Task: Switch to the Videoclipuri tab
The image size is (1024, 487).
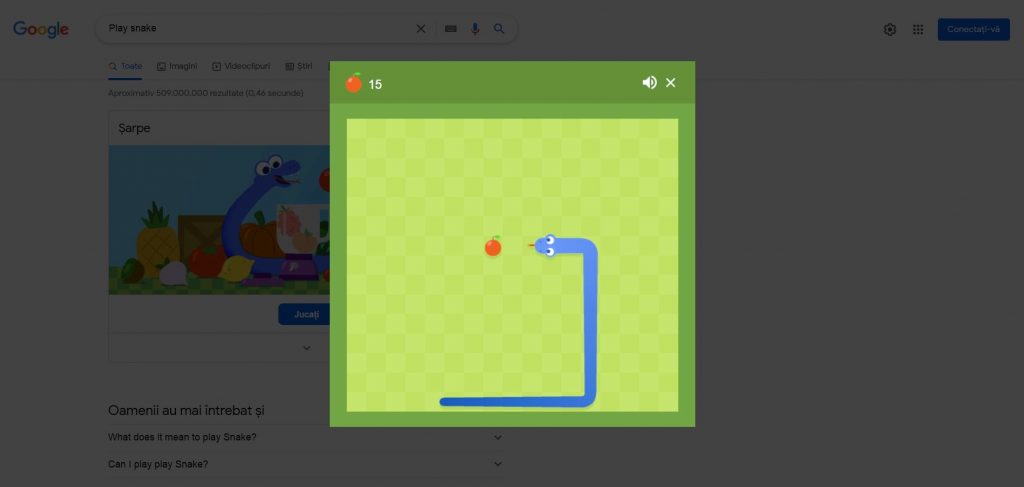Action: (241, 67)
